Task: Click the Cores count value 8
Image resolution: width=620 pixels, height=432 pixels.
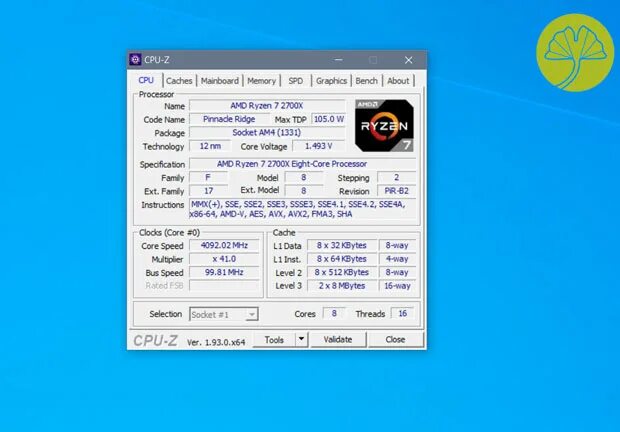Action: pyautogui.click(x=334, y=313)
